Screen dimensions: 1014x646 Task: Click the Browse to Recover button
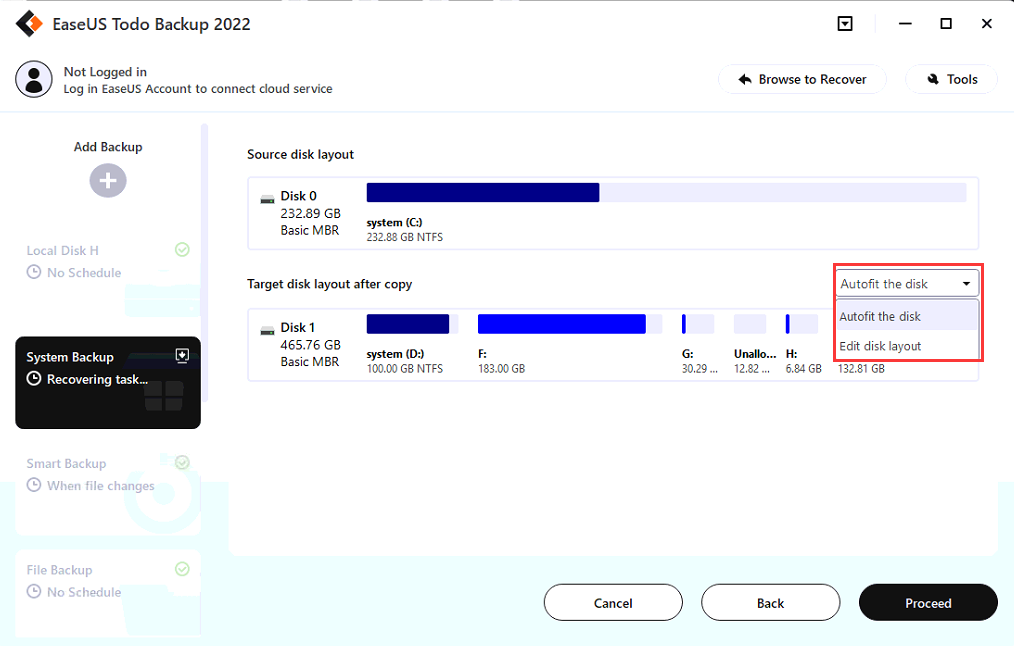click(802, 79)
